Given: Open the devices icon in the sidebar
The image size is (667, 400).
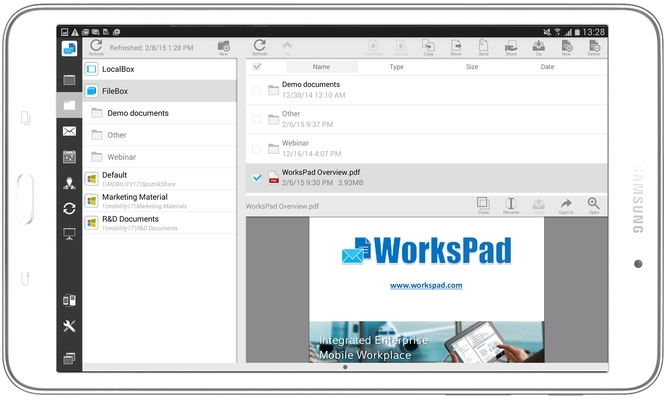Looking at the screenshot, I should coord(69,300).
